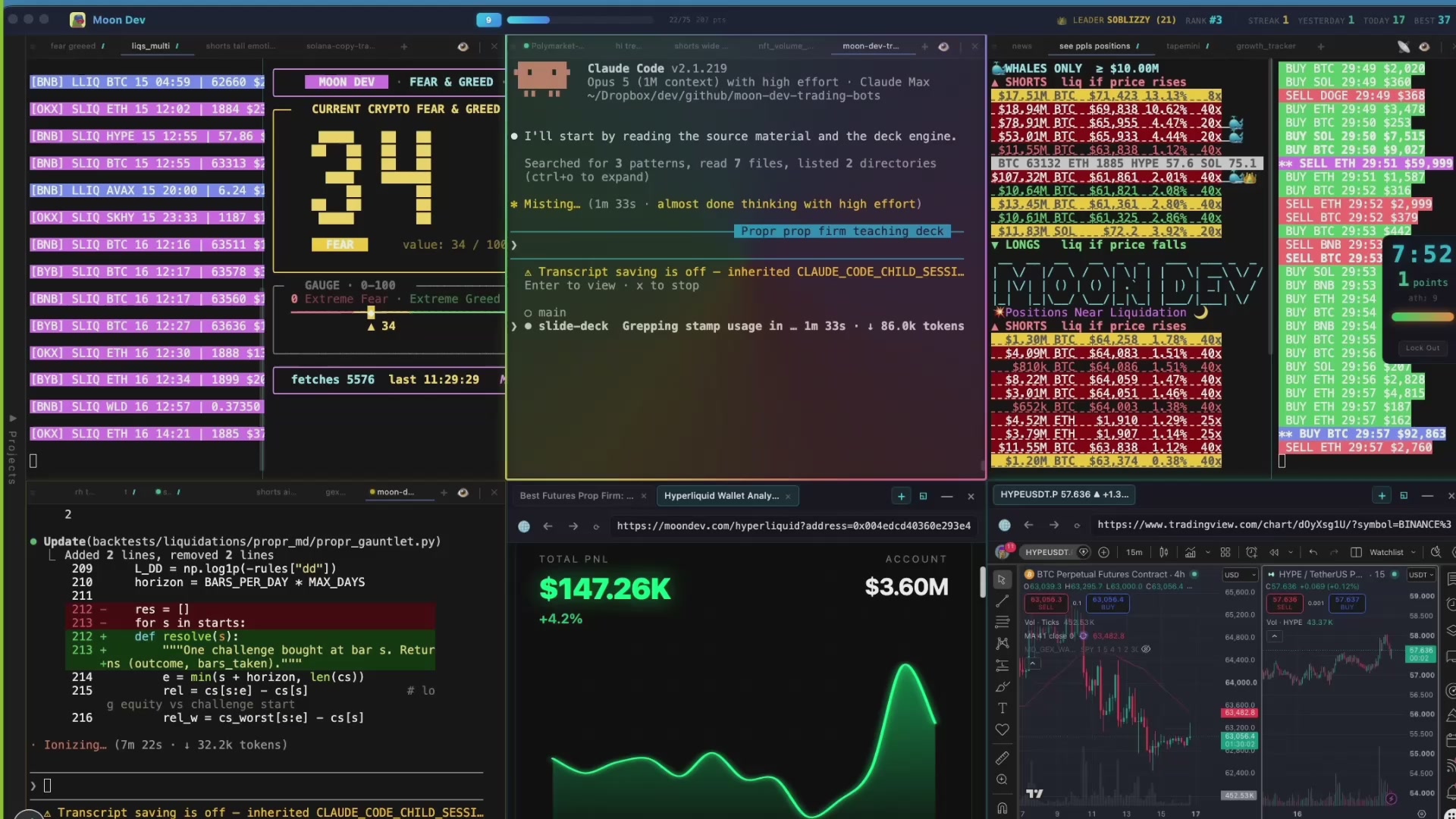The image size is (1456, 819).
Task: Focus the TradingView URL address bar
Action: (1274, 525)
